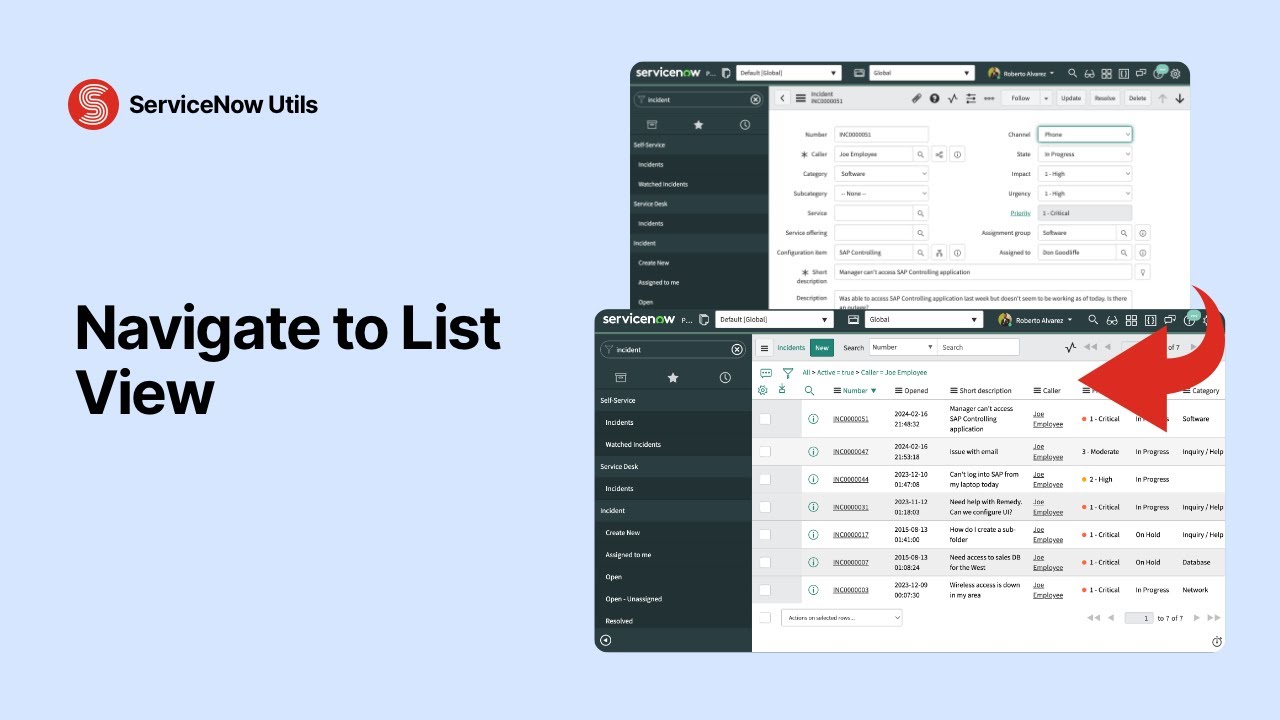The width and height of the screenshot is (1280, 720).
Task: Open Default [Global] picker in list window
Action: coord(775,320)
